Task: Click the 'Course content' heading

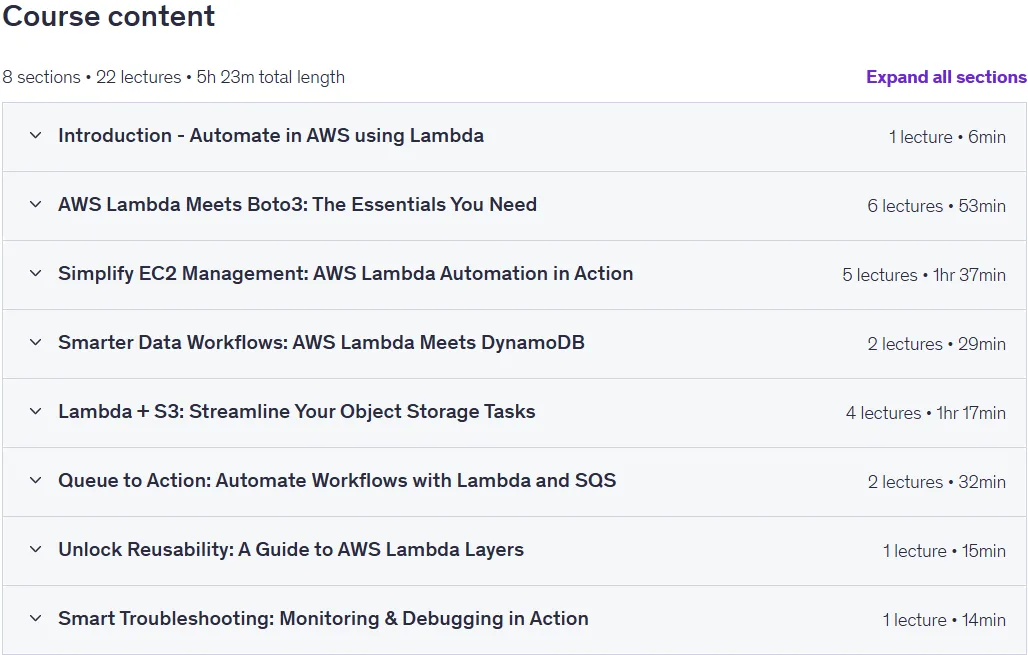Action: (109, 16)
